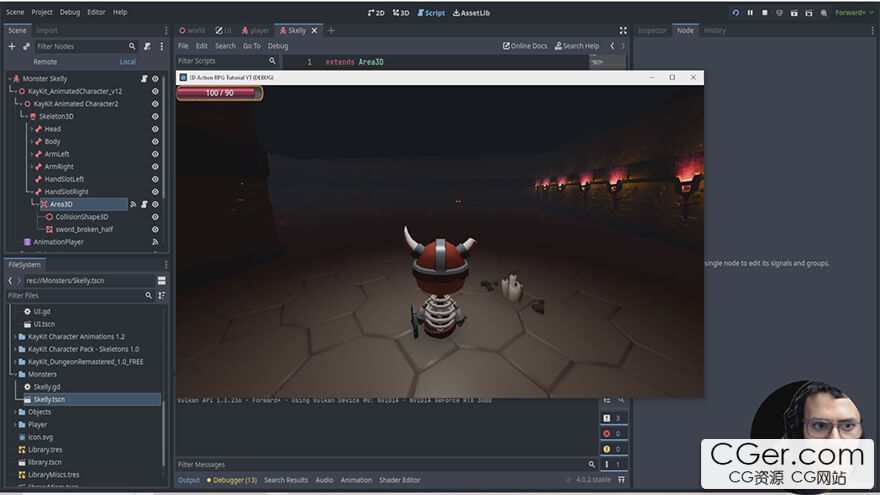Click the Instantiate Child Scene link icon
Screen dimensions: 880x495
click(x=26, y=46)
